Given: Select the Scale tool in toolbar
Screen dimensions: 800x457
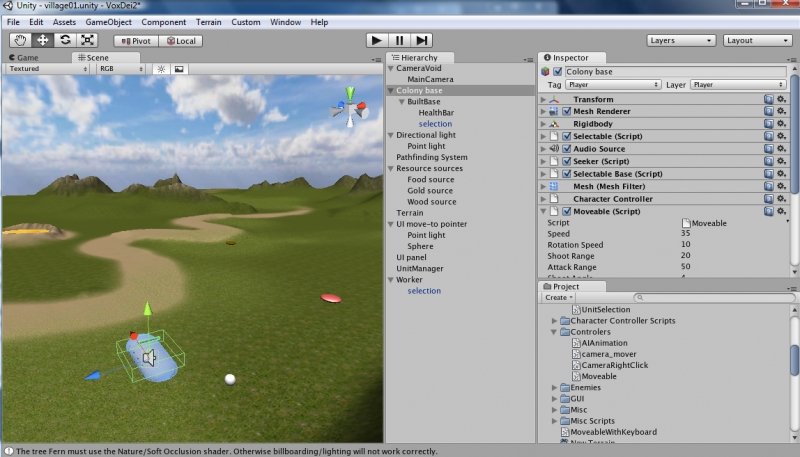Looking at the screenshot, I should point(87,40).
